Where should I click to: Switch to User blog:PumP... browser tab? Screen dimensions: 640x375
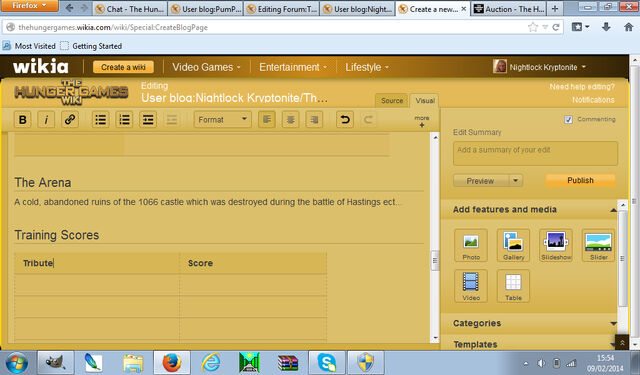[x=206, y=9]
